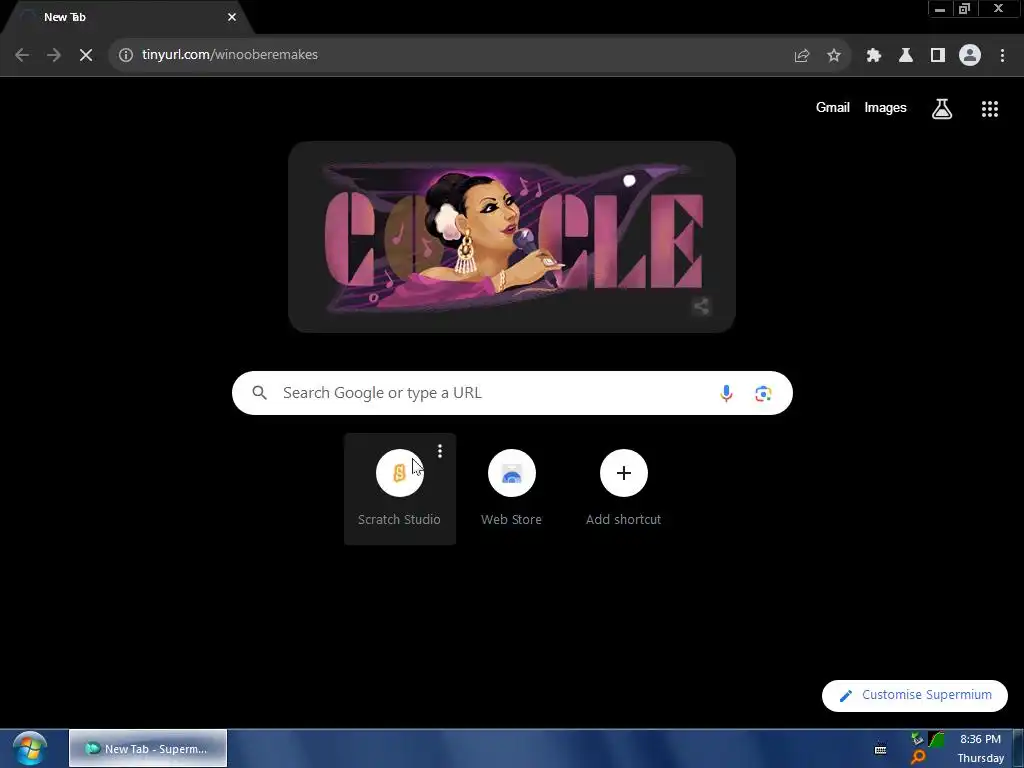Open the browser three-dot menu
Screen dimensions: 1024x768
[x=1002, y=55]
